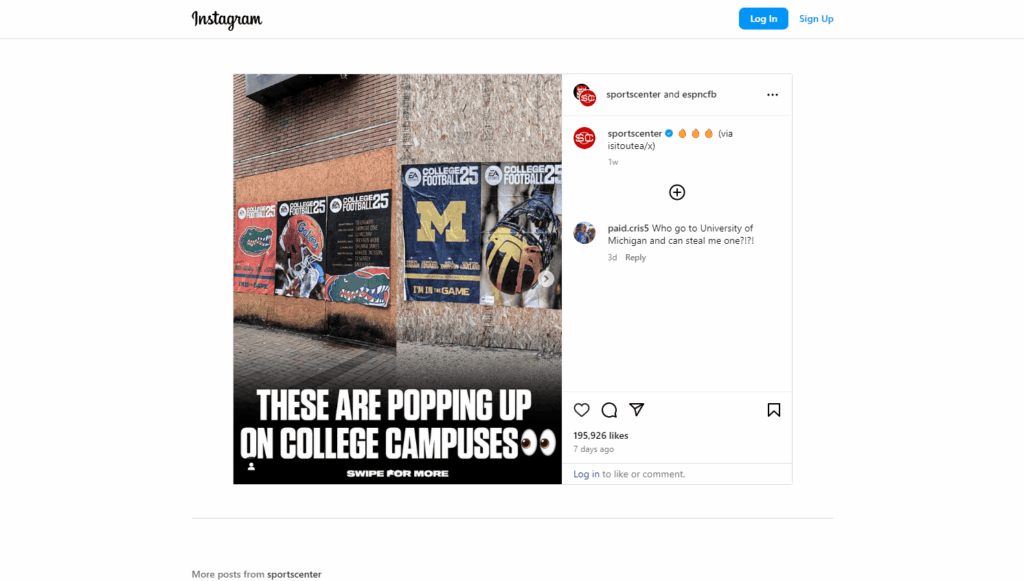This screenshot has height=581, width=1024.
Task: Reply to paid.cris5's comment
Action: 635,257
